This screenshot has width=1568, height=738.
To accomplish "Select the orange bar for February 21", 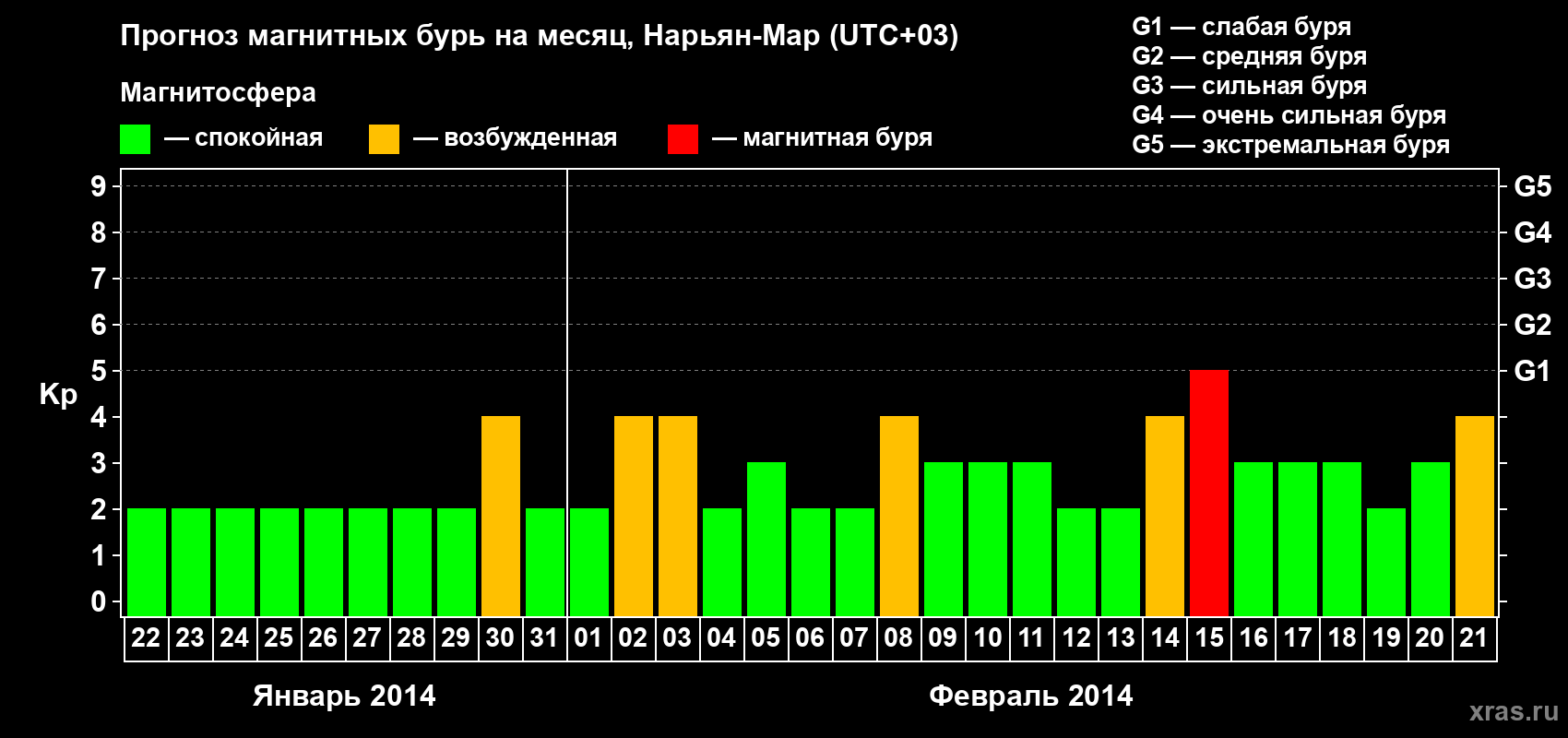I will pyautogui.click(x=1475, y=516).
